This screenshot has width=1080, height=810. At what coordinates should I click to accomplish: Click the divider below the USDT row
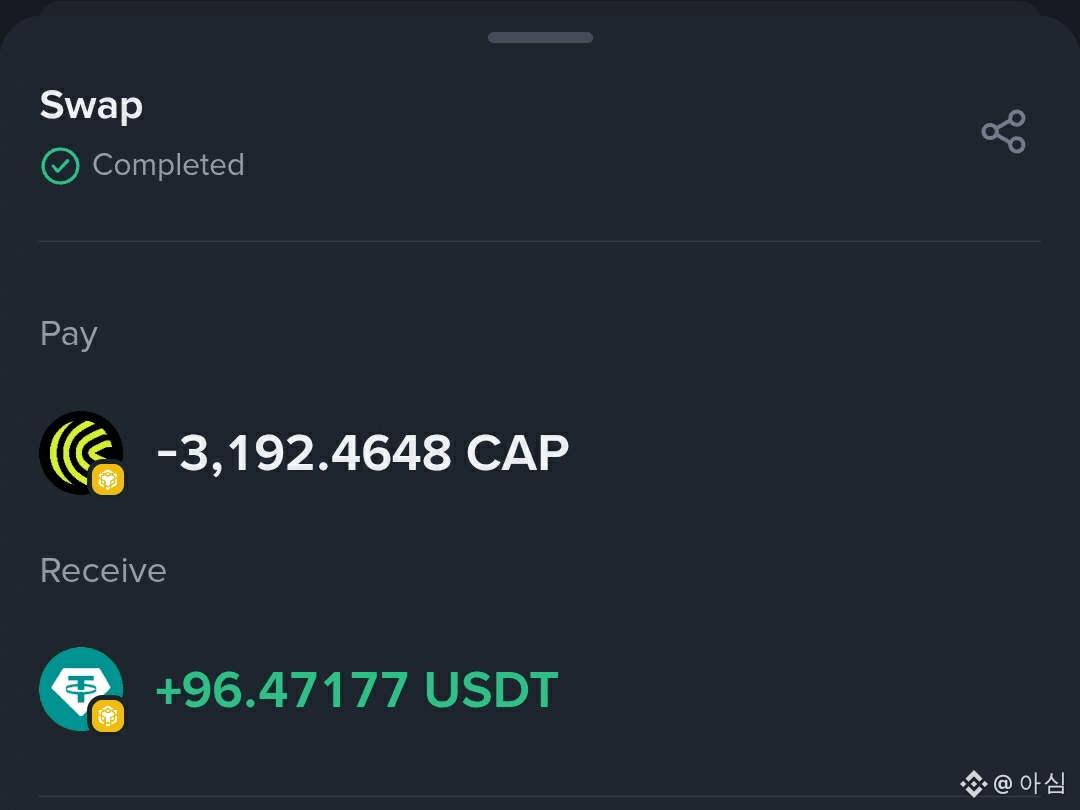click(x=540, y=797)
